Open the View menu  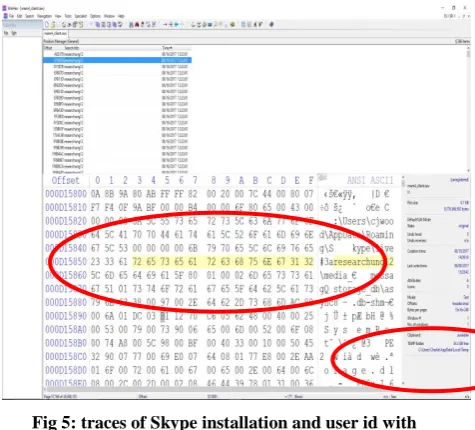click(58, 16)
